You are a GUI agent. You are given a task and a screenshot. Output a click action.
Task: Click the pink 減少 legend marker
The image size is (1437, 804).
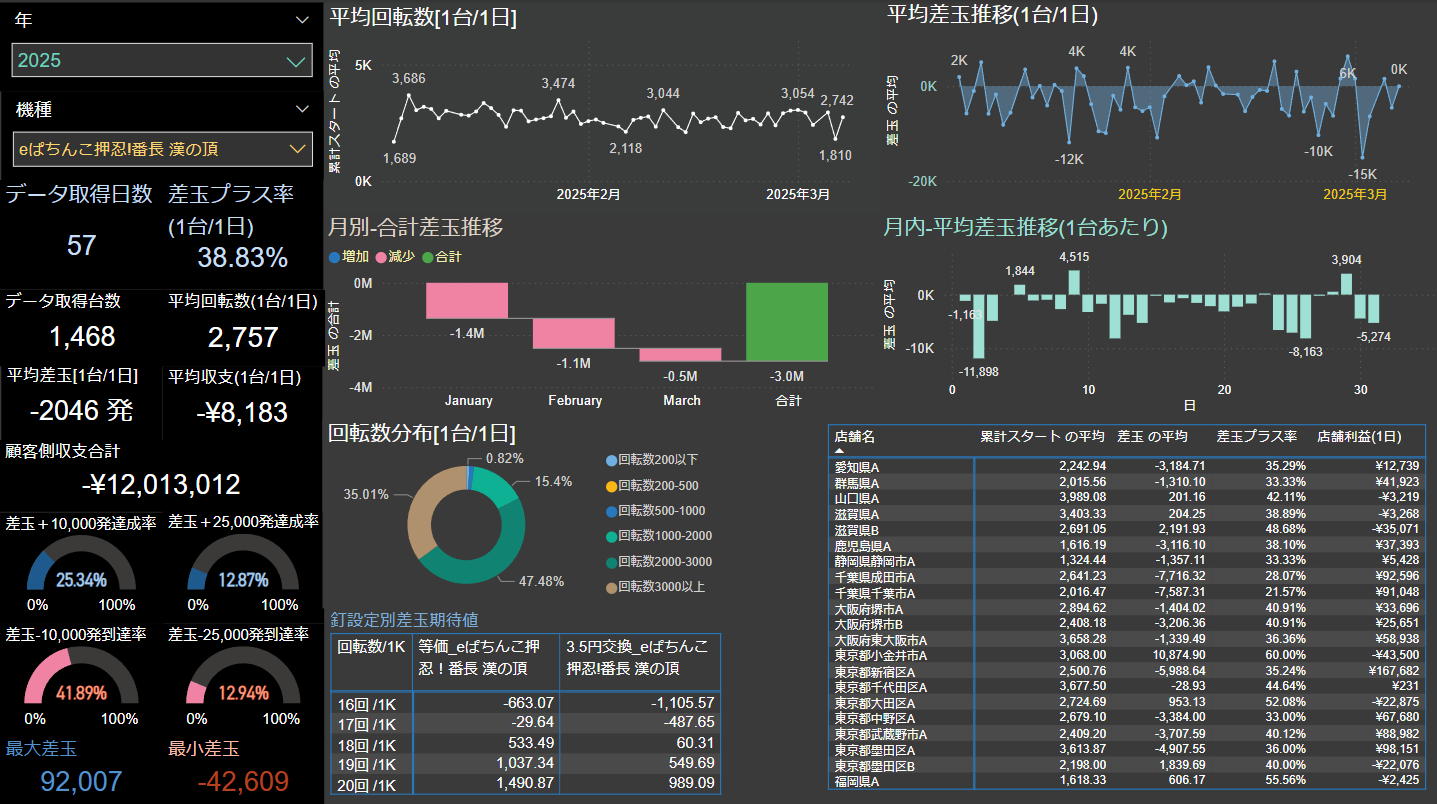pos(381,257)
